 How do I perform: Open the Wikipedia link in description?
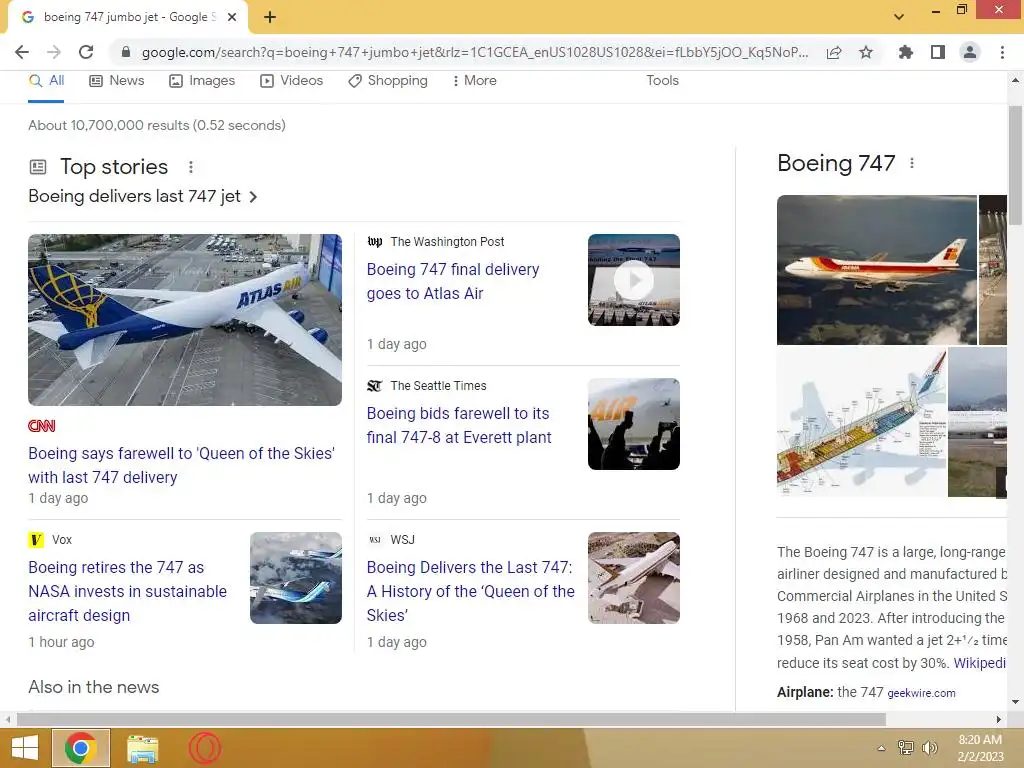[980, 663]
